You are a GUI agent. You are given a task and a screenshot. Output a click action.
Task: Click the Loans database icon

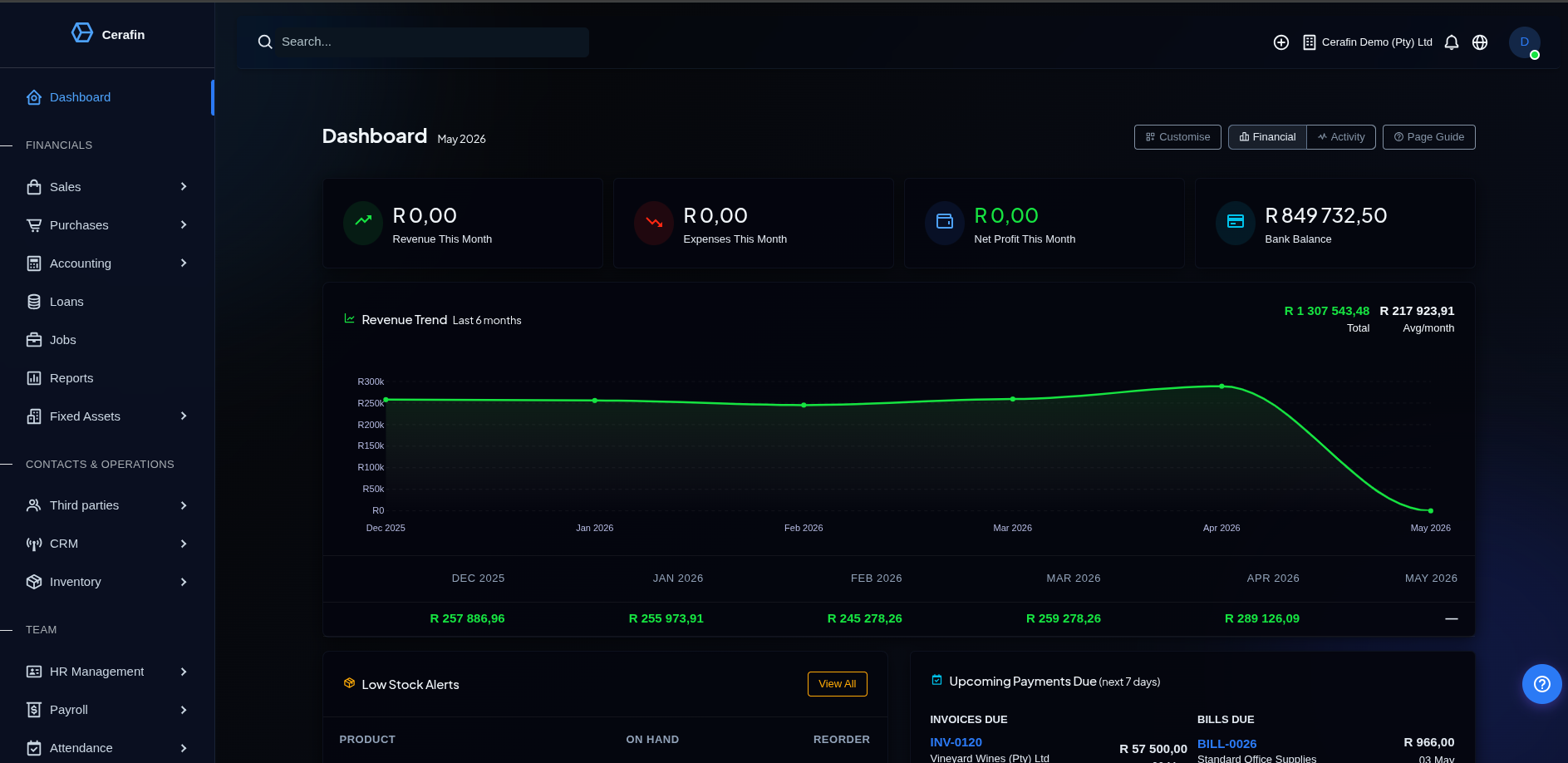(x=34, y=302)
